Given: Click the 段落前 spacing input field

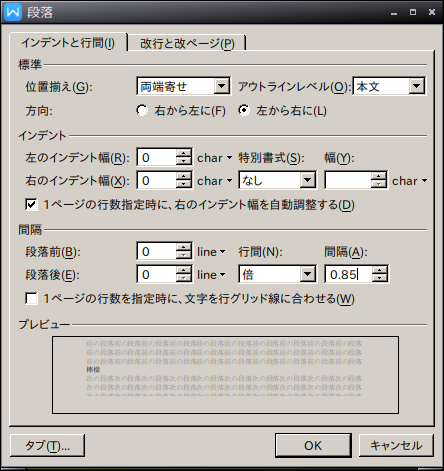Looking at the screenshot, I should [156, 251].
